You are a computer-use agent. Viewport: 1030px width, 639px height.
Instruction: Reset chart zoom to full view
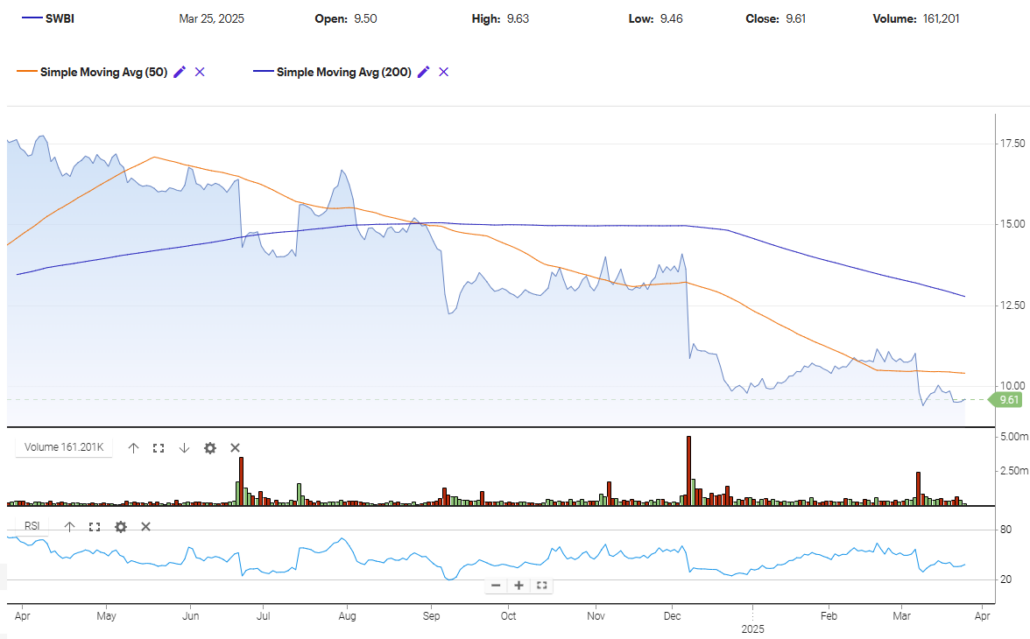[542, 585]
